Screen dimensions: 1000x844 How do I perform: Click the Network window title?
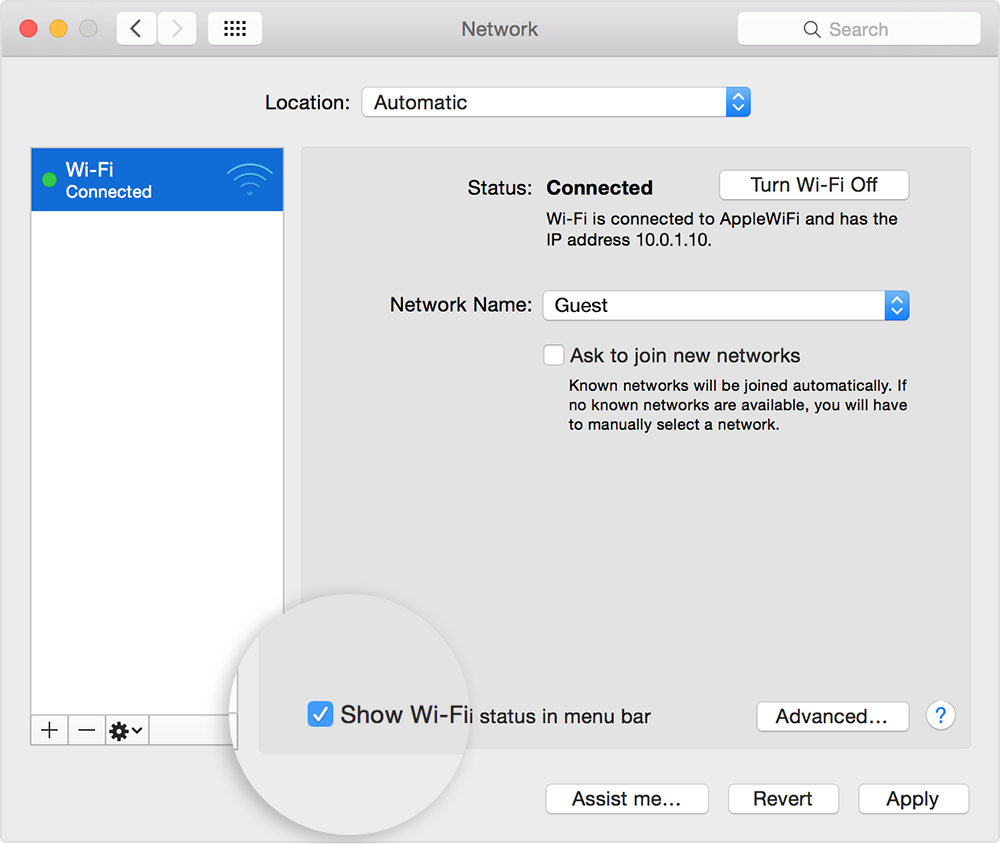pos(499,29)
